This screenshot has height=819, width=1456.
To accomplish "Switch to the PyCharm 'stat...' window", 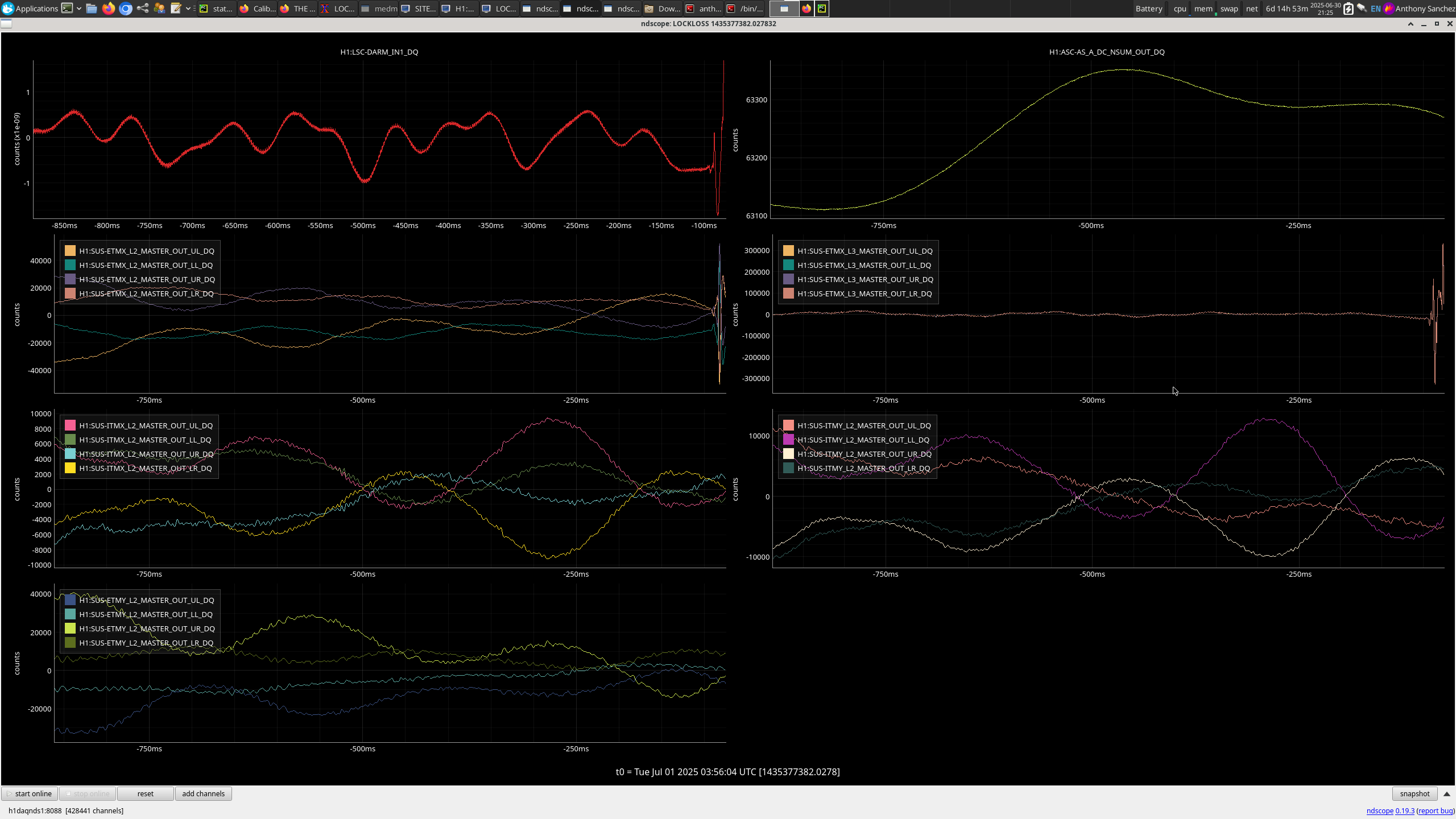I will (216, 9).
